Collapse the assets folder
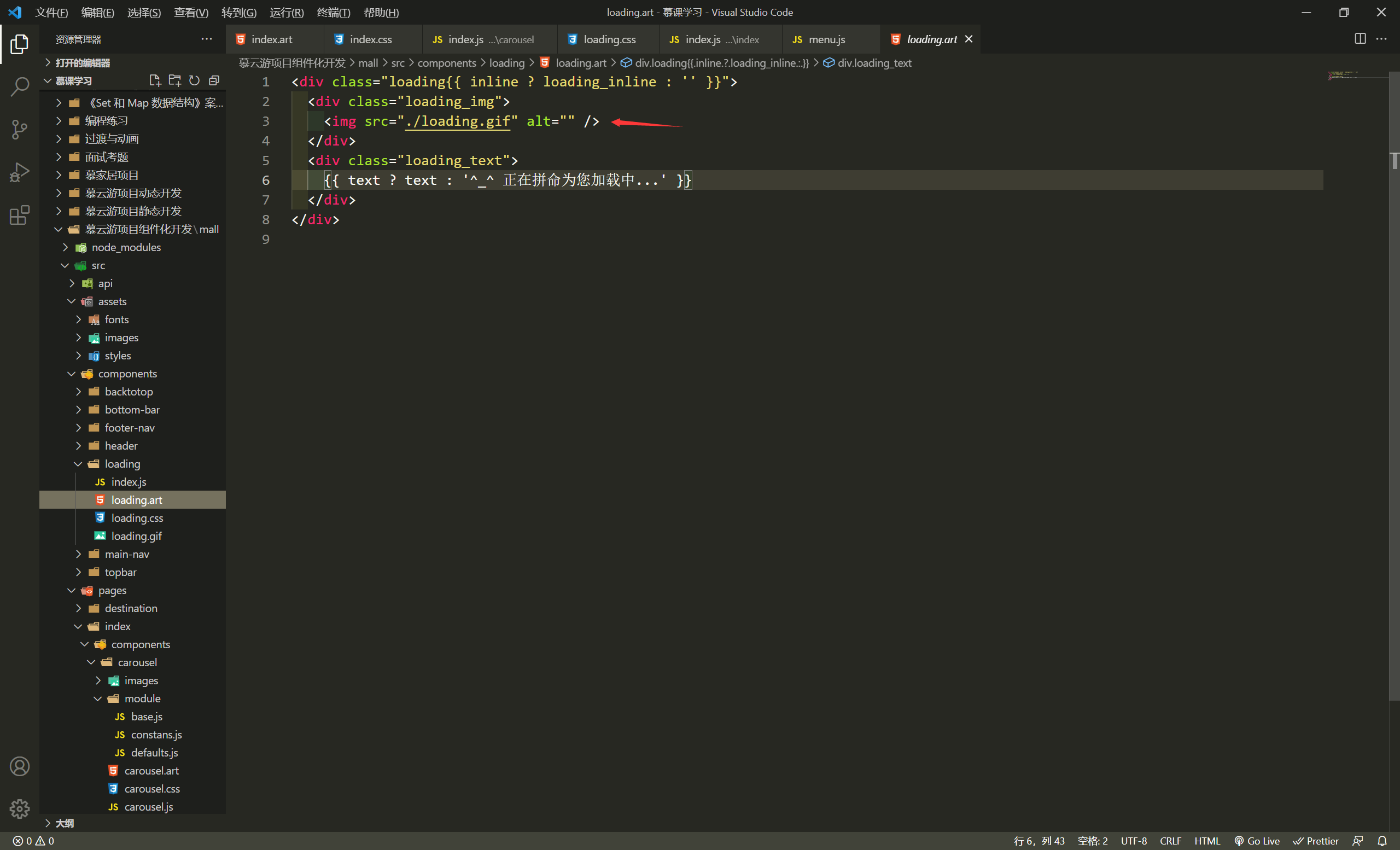The image size is (1400, 850). (x=112, y=301)
